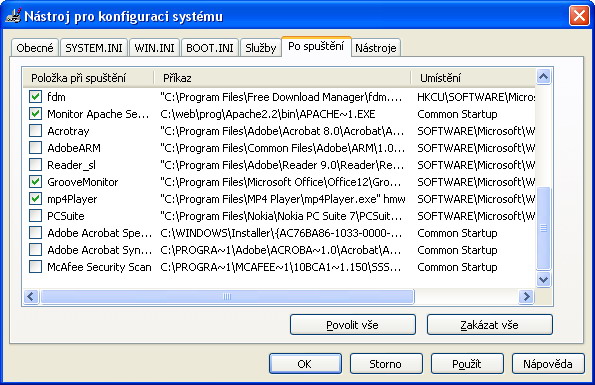
Task: Select the MCAFEE~1 command path
Action: [280, 267]
